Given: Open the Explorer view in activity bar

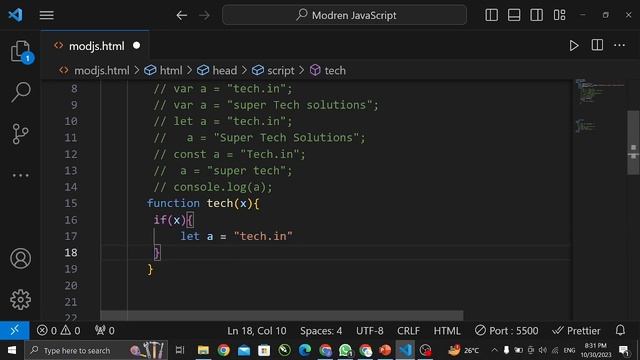Looking at the screenshot, I should point(20,52).
